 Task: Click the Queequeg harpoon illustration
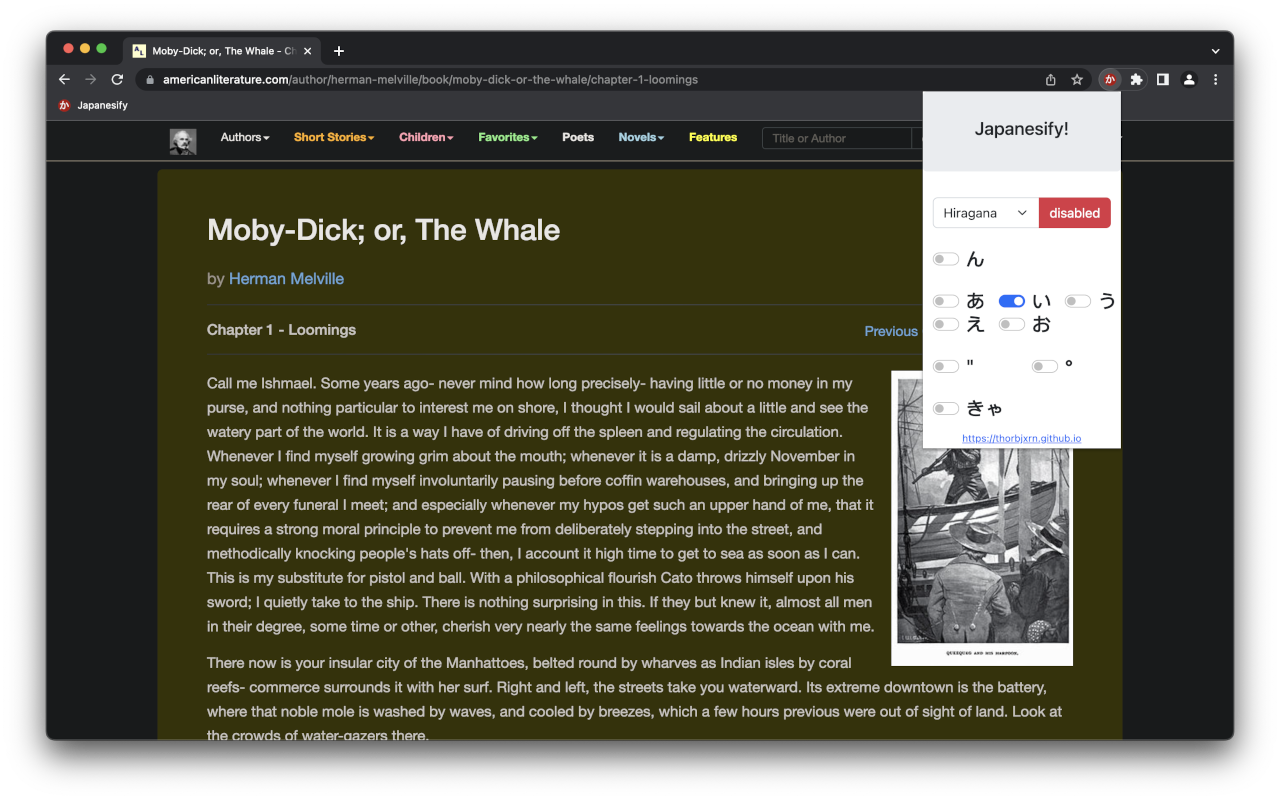982,555
